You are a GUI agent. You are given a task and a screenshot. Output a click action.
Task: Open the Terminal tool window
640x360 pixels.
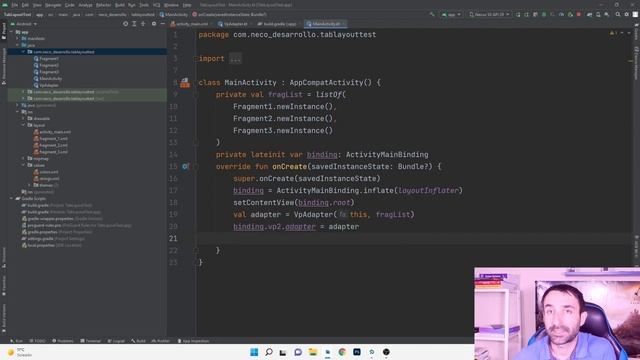pos(91,341)
